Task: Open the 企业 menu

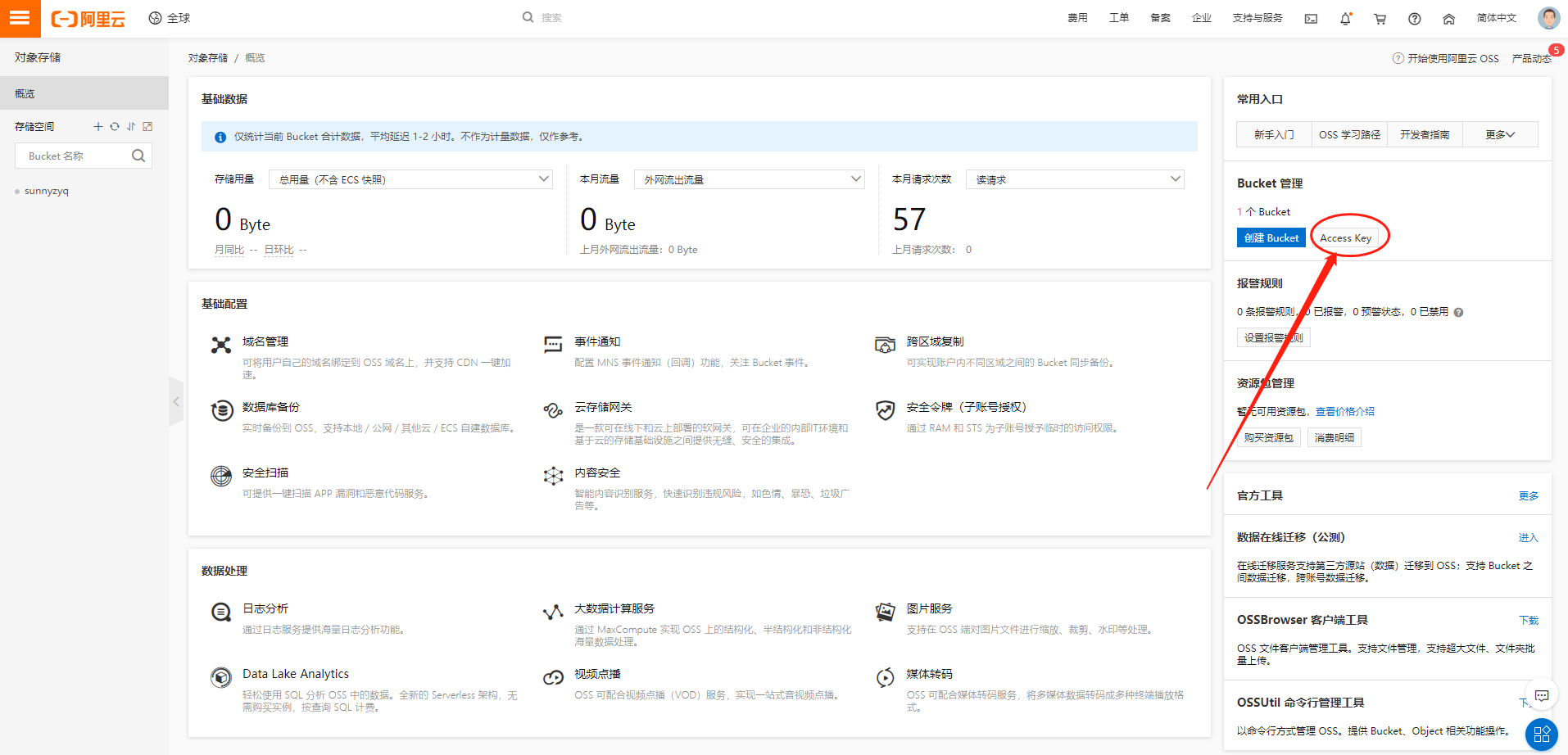Action: pyautogui.click(x=1201, y=18)
